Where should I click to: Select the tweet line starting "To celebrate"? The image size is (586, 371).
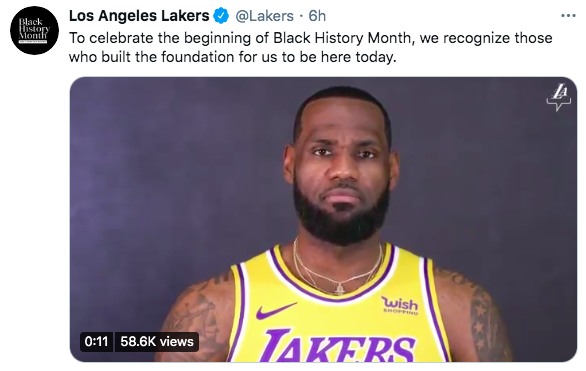pyautogui.click(x=311, y=38)
